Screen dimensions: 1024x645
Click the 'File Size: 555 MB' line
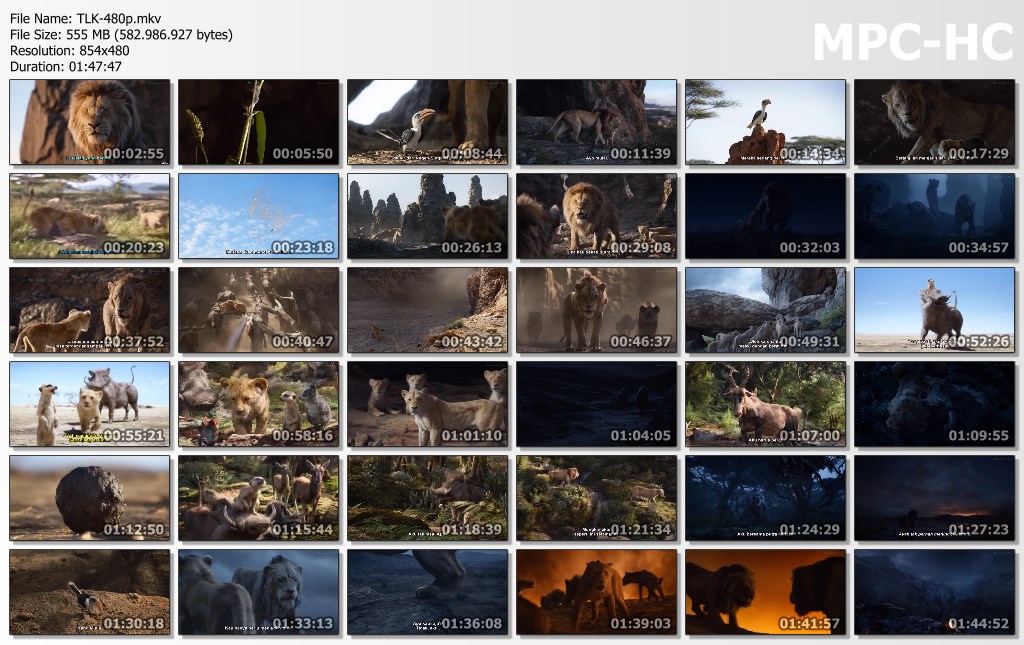[x=121, y=35]
